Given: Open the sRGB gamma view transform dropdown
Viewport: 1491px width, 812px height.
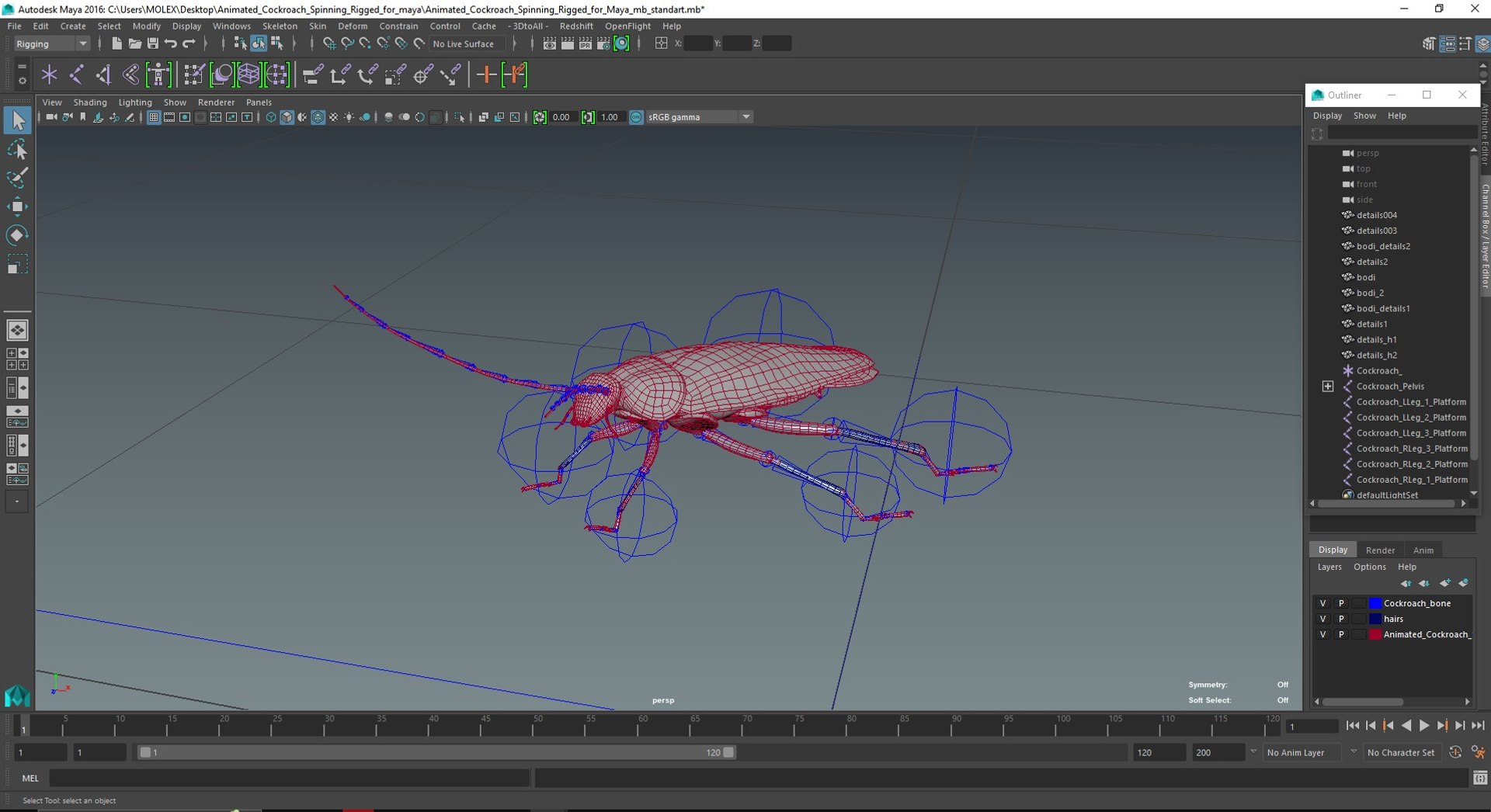Looking at the screenshot, I should coord(699,117).
